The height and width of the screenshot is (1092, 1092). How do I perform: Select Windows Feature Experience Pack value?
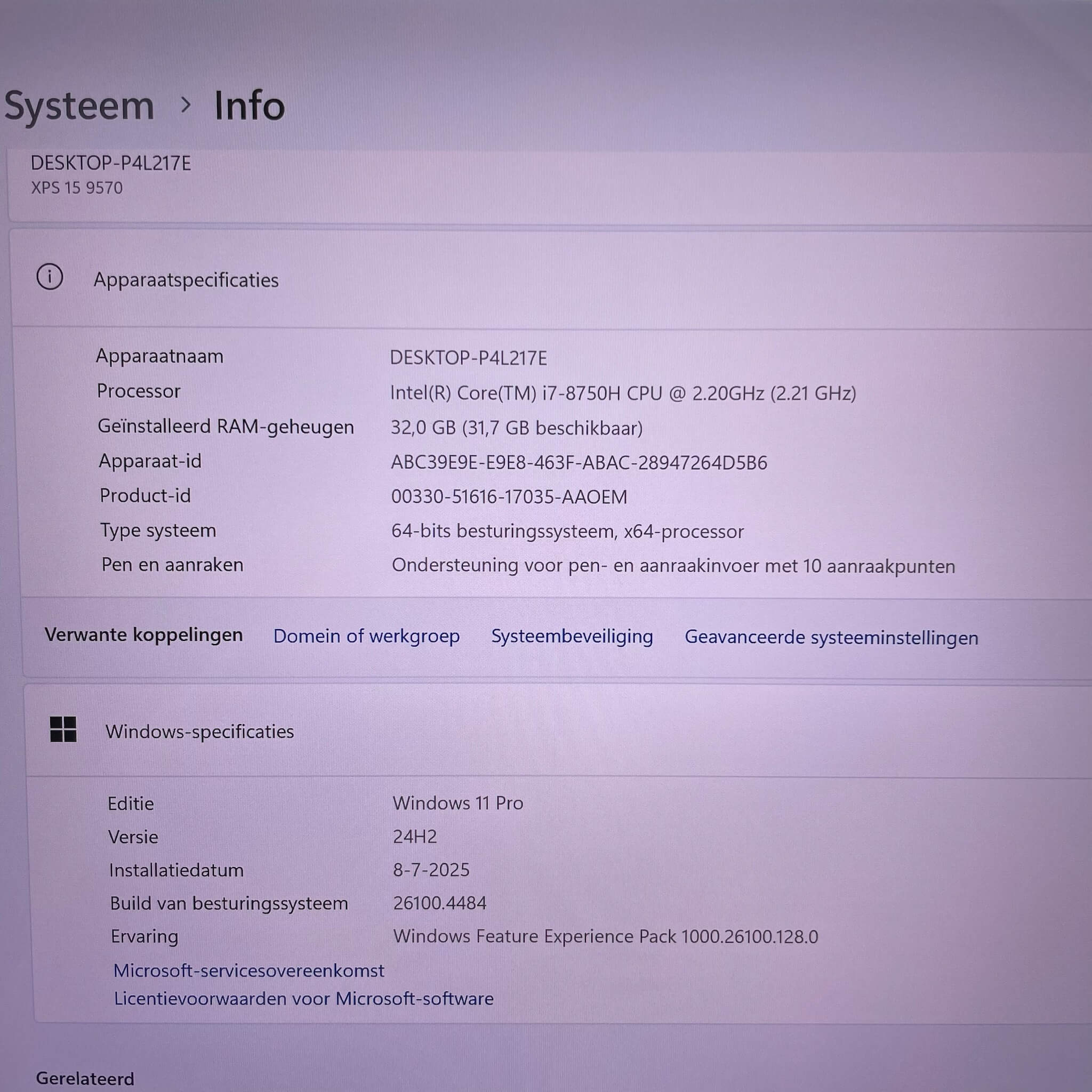(605, 936)
